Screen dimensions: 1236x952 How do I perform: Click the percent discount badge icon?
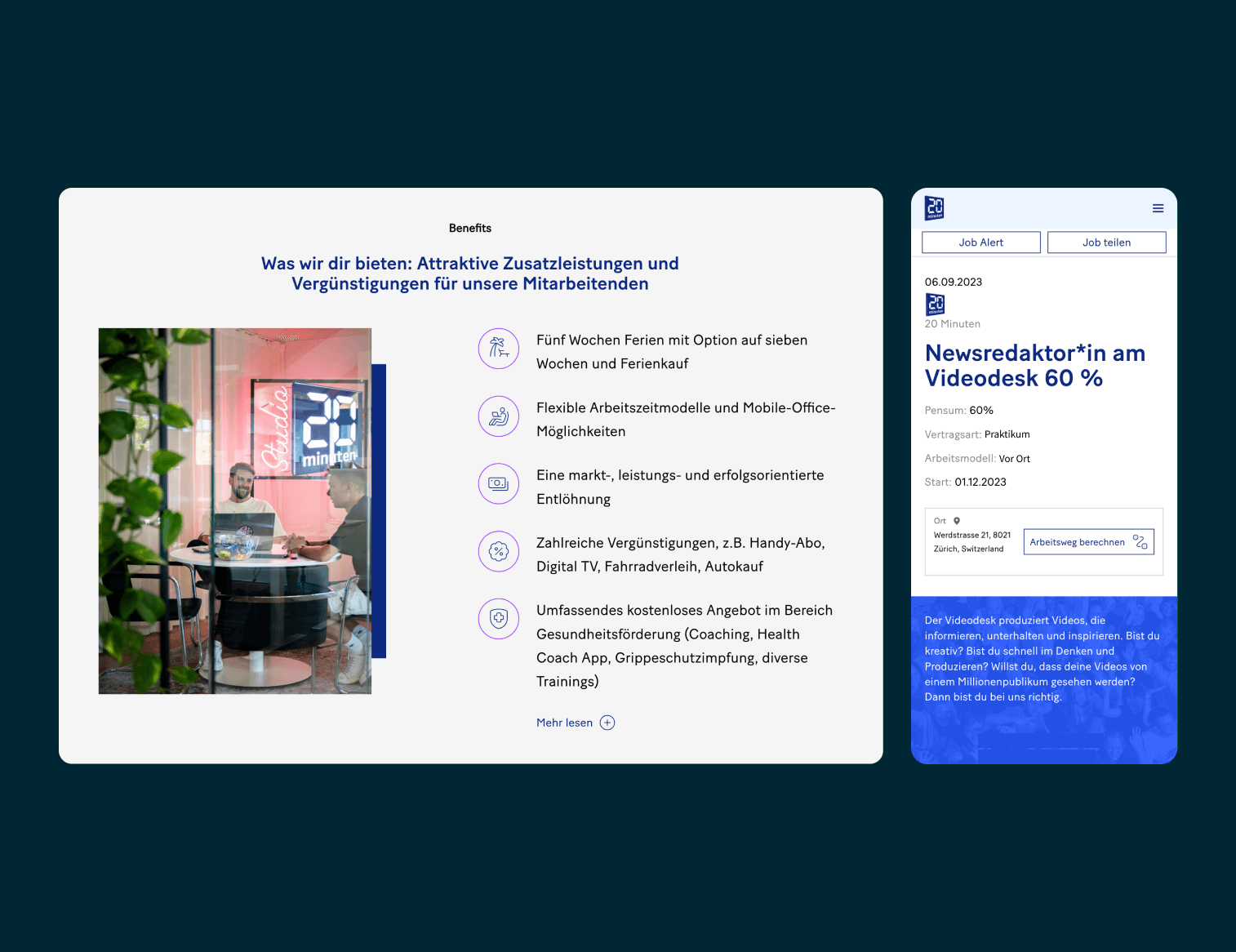pyautogui.click(x=499, y=552)
